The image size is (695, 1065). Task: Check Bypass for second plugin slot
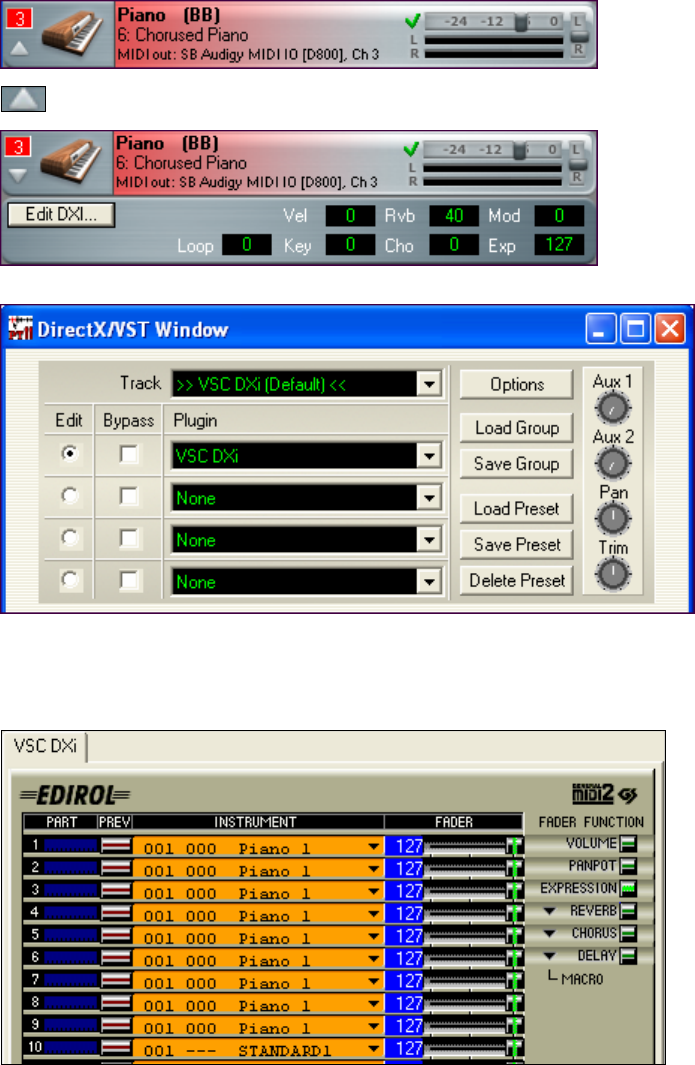click(128, 496)
